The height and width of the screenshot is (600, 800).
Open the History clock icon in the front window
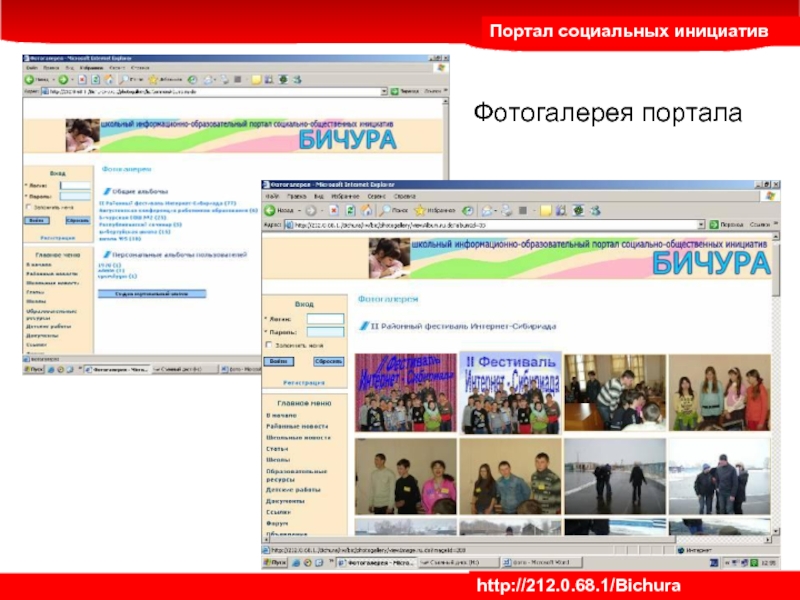[x=467, y=210]
